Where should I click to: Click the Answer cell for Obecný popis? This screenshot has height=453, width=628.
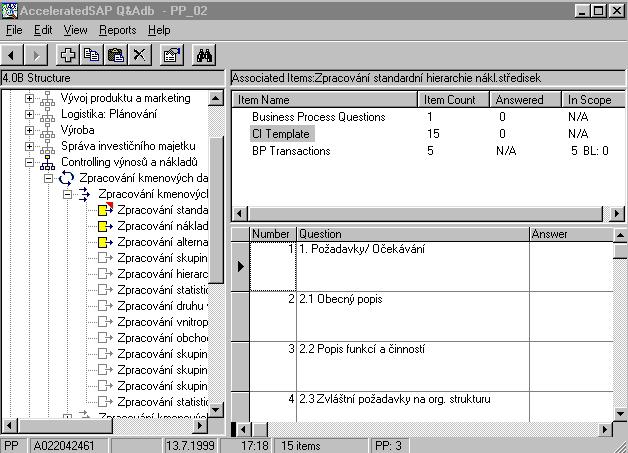(571, 316)
